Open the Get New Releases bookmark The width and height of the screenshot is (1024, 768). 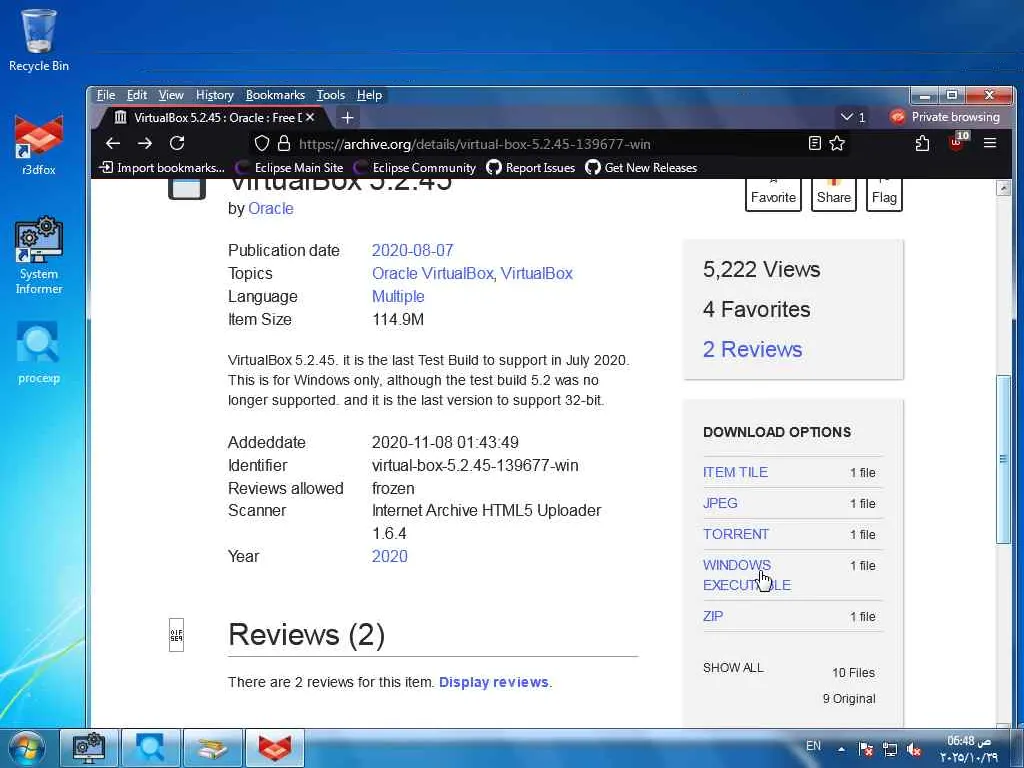click(641, 168)
